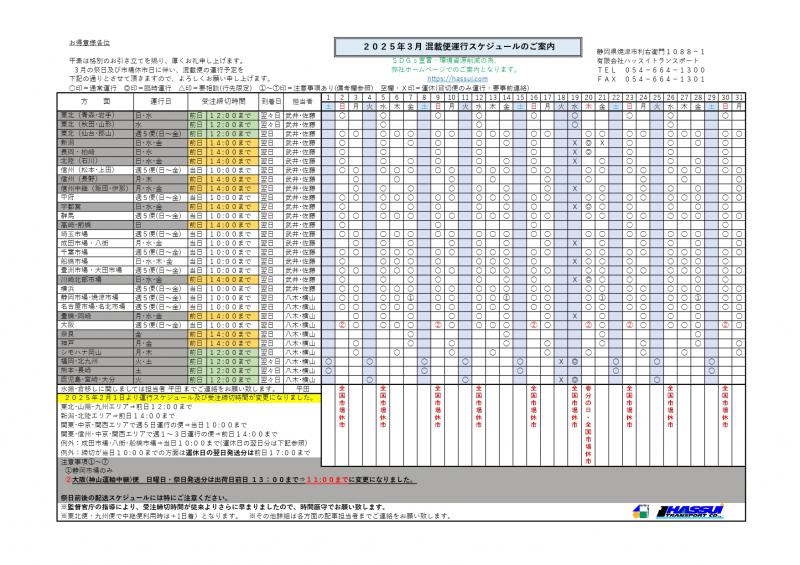Click day 20 in the calendar header
The height and width of the screenshot is (565, 800).
(x=588, y=97)
